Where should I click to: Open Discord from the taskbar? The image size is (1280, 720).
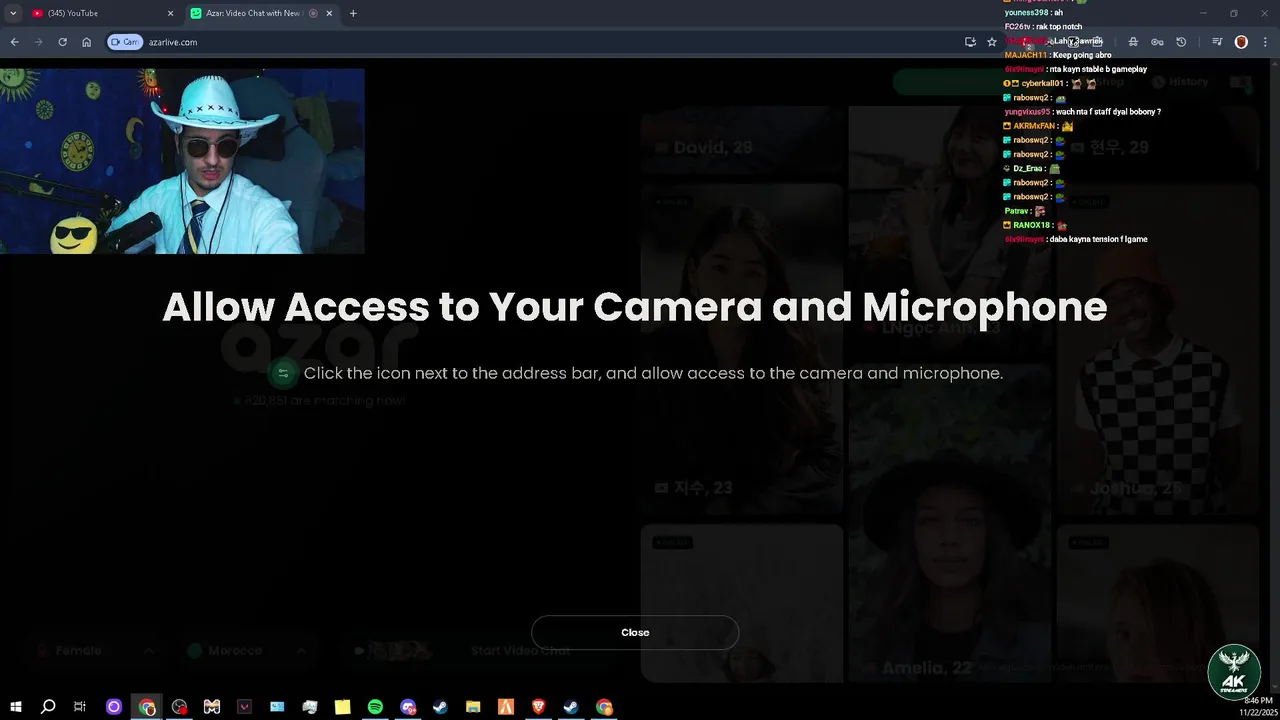[408, 707]
